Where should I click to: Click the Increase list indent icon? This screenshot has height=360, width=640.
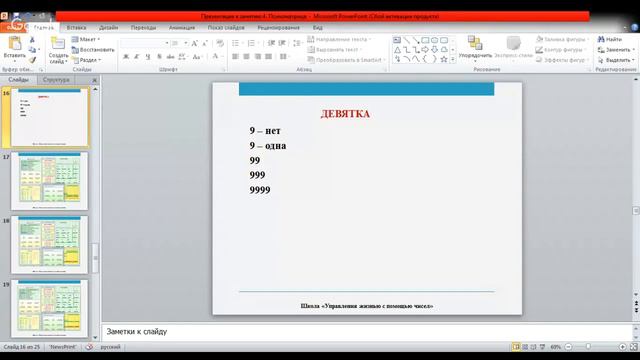[282, 43]
